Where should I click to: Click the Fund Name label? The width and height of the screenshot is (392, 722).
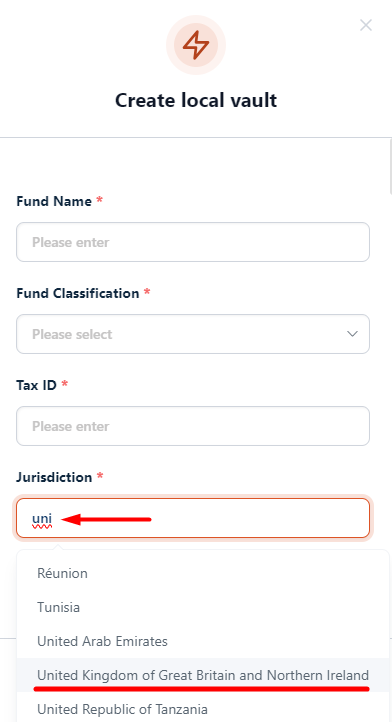pos(54,201)
